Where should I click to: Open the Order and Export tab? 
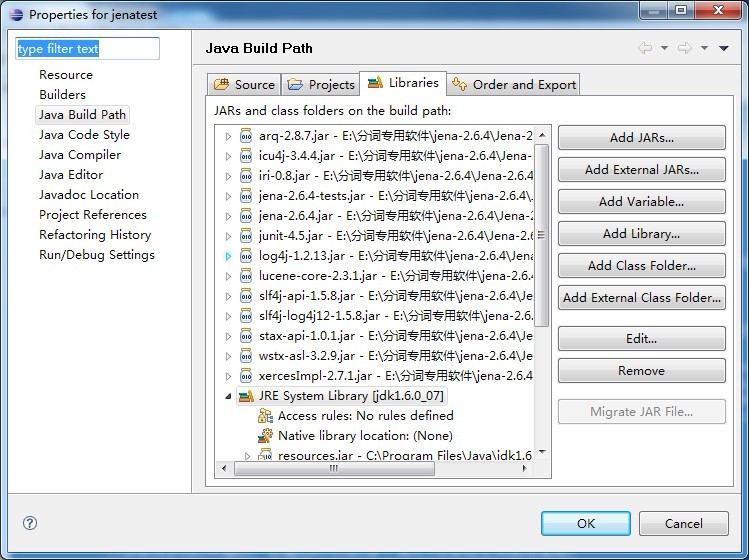click(x=514, y=85)
